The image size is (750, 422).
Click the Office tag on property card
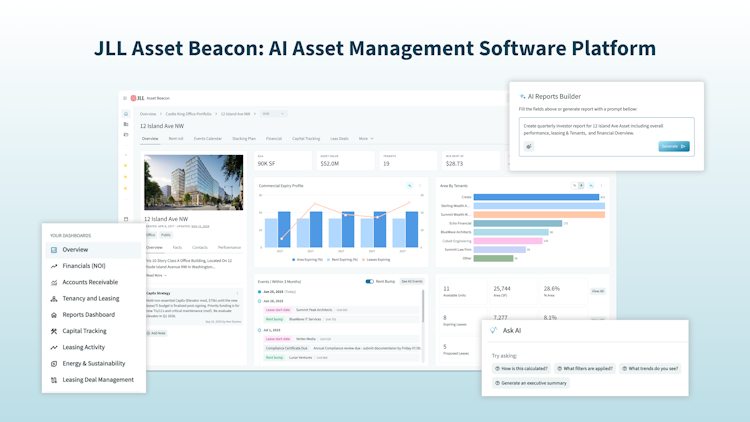151,235
